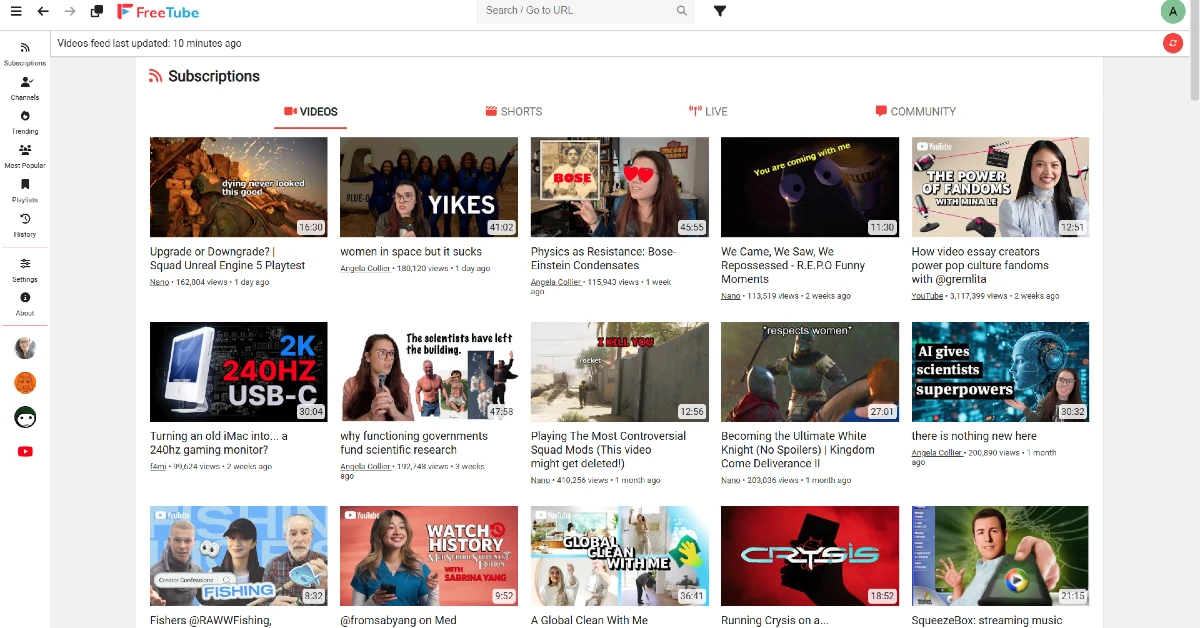Open Subscriptions in the sidebar
1200x628 pixels.
[25, 54]
